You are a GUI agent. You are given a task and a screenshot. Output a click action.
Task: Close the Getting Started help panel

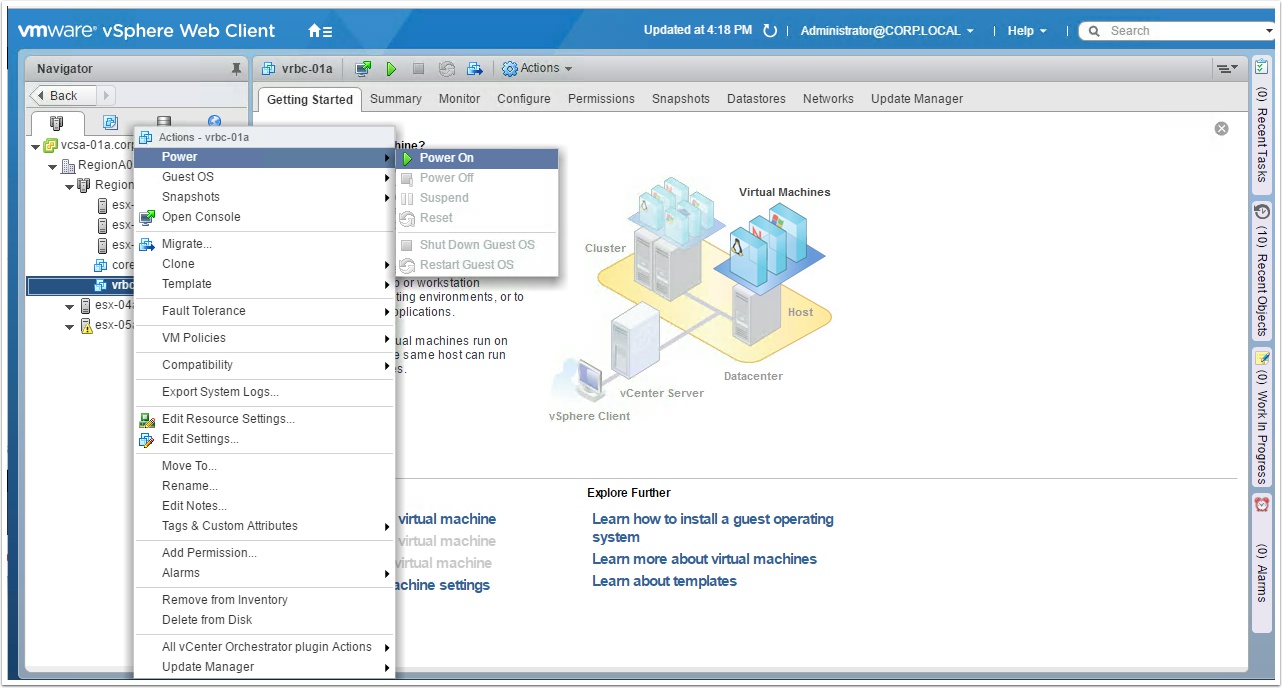coord(1221,129)
